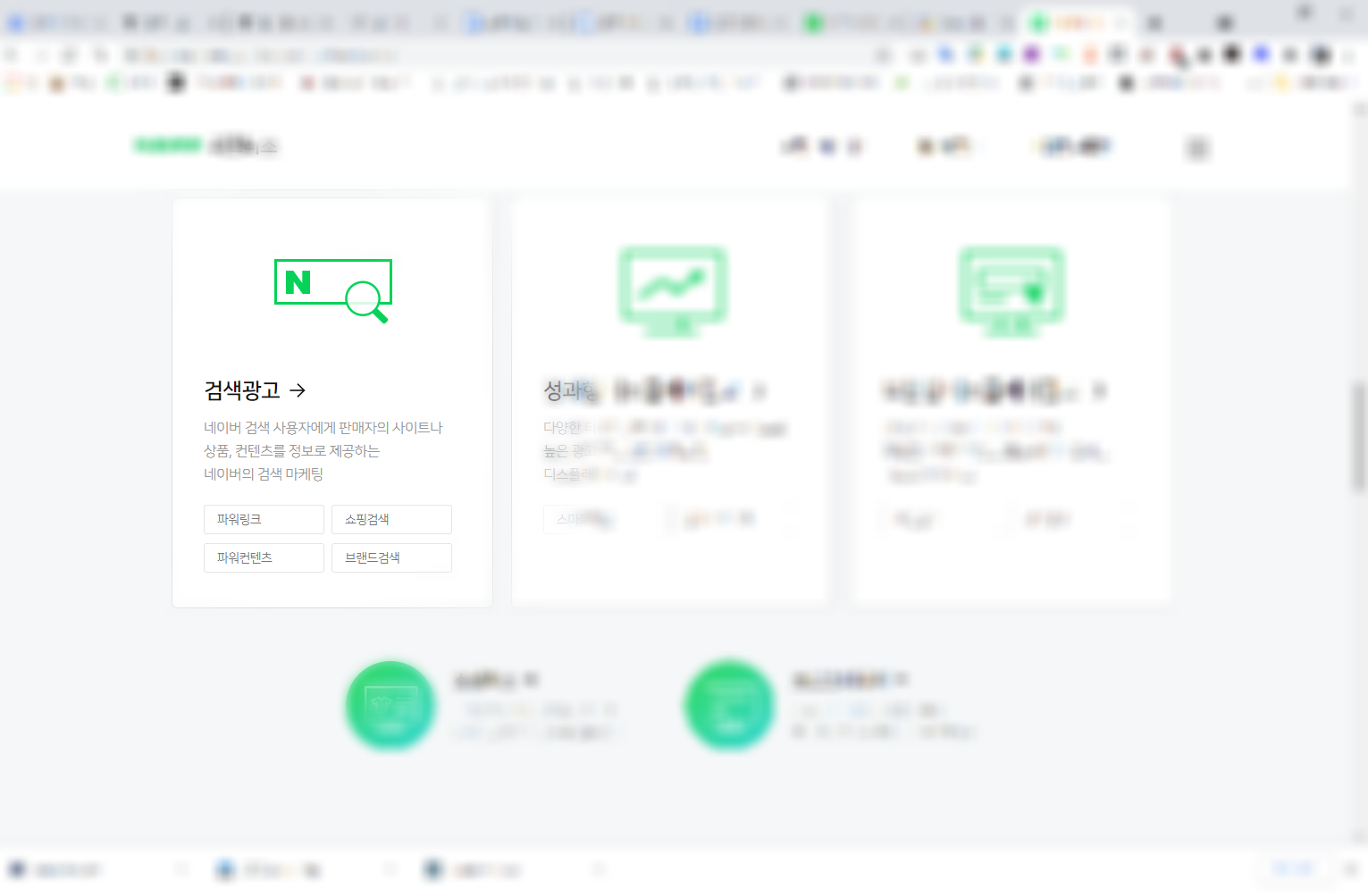Image resolution: width=1368 pixels, height=896 pixels.
Task: Click the page vertical scrollbar thumb
Action: click(1359, 437)
